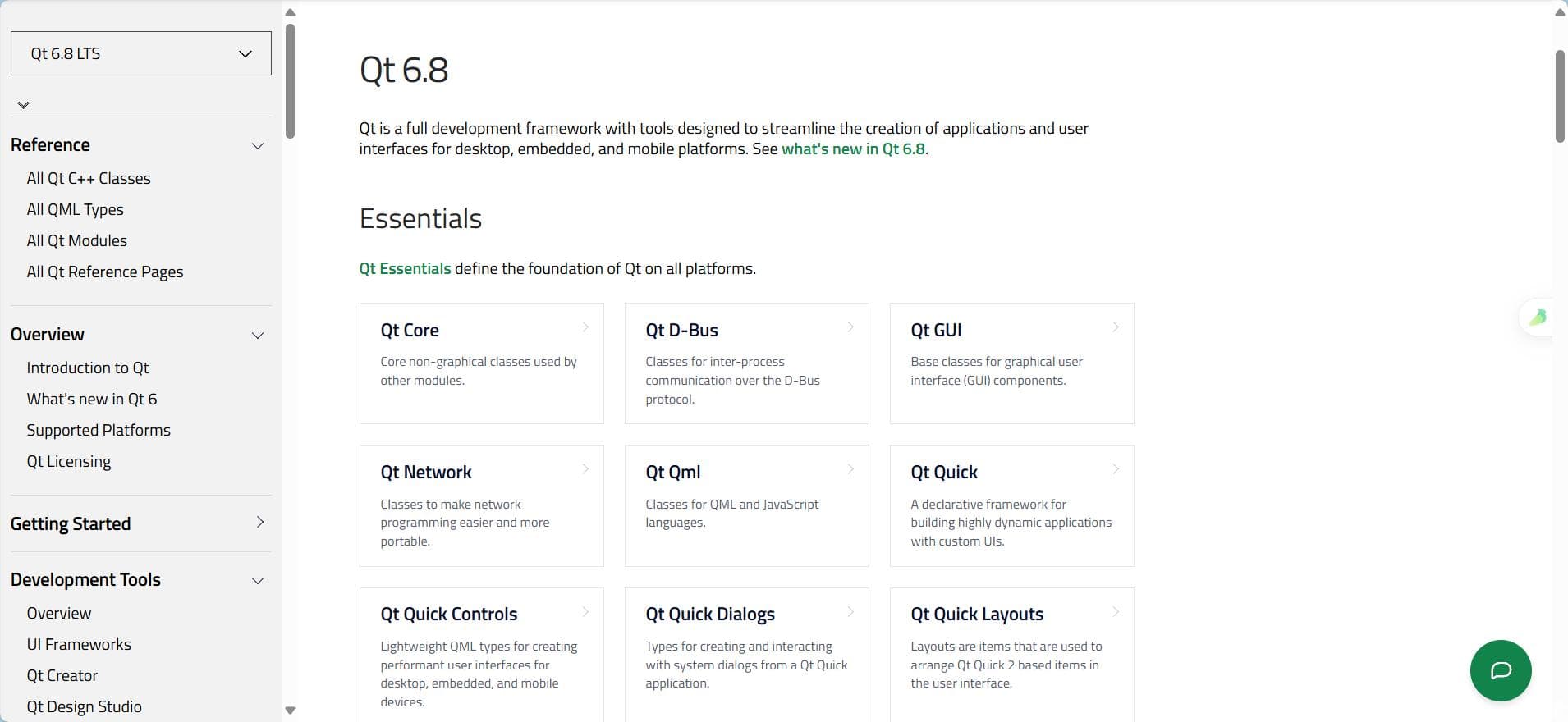Click the arrow icon on Qt Quick card

click(1116, 469)
